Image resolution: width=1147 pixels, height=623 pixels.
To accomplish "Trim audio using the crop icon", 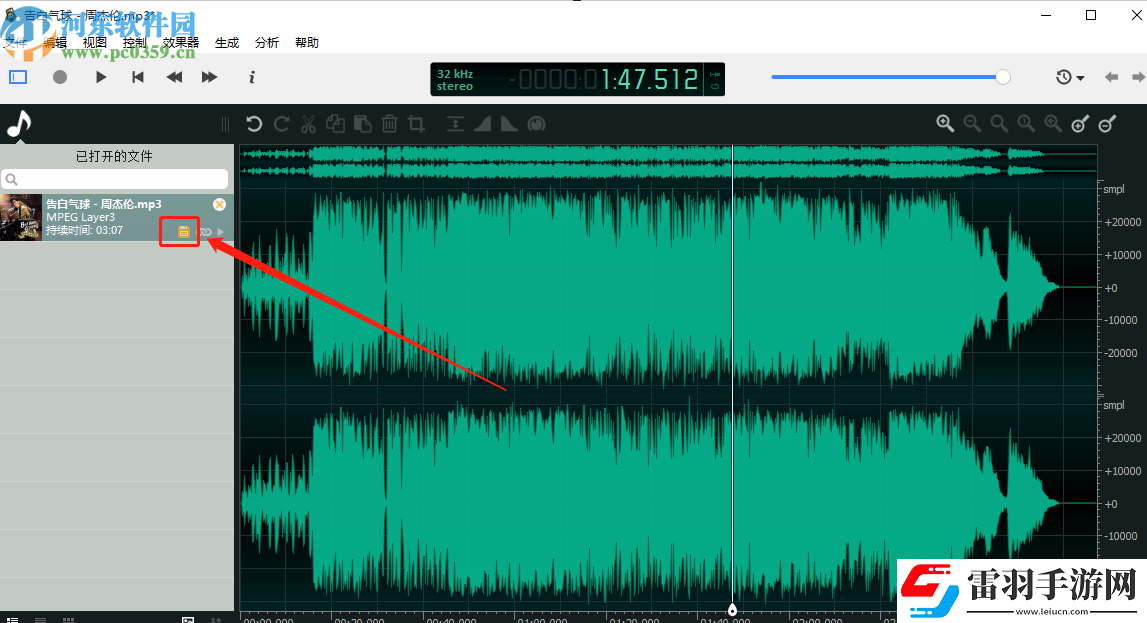I will click(417, 123).
